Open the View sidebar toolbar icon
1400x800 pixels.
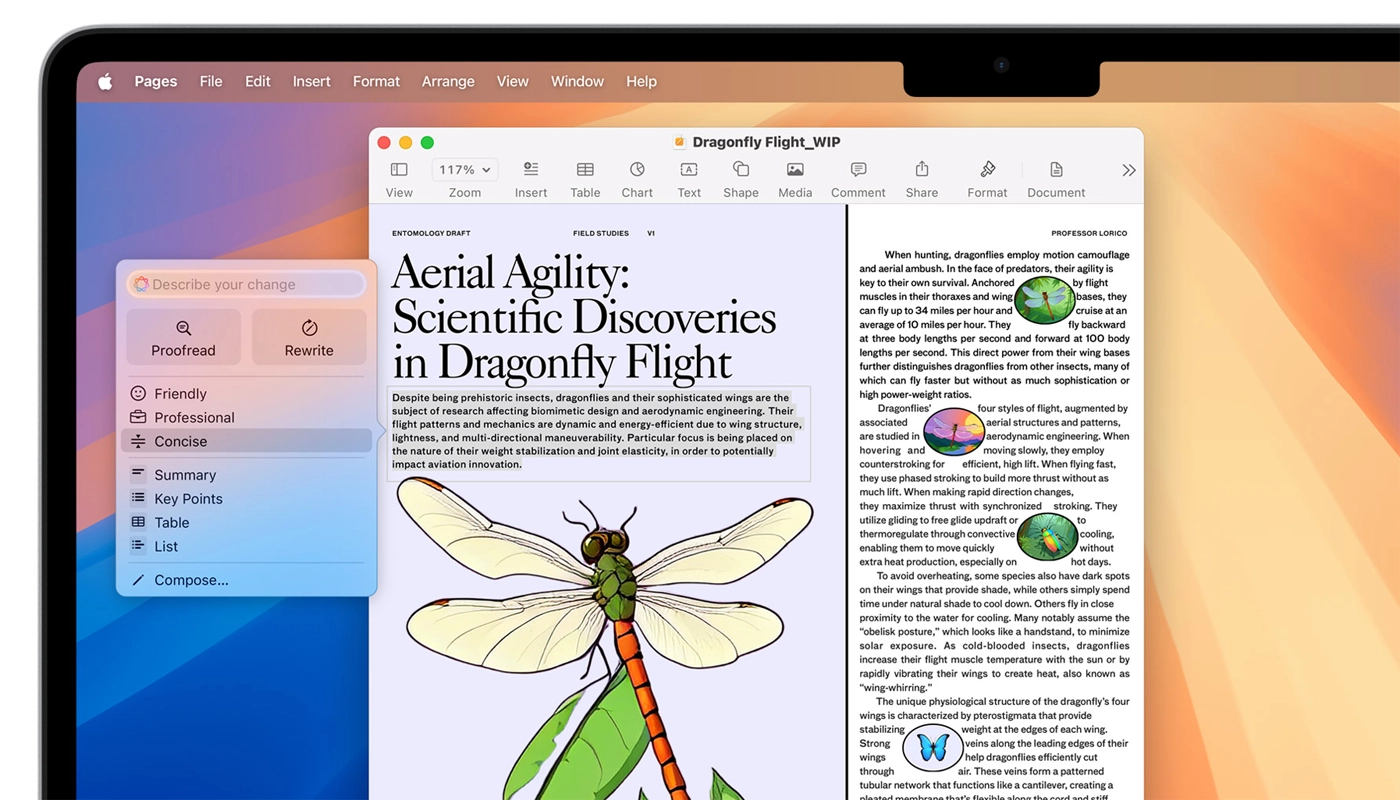[399, 170]
